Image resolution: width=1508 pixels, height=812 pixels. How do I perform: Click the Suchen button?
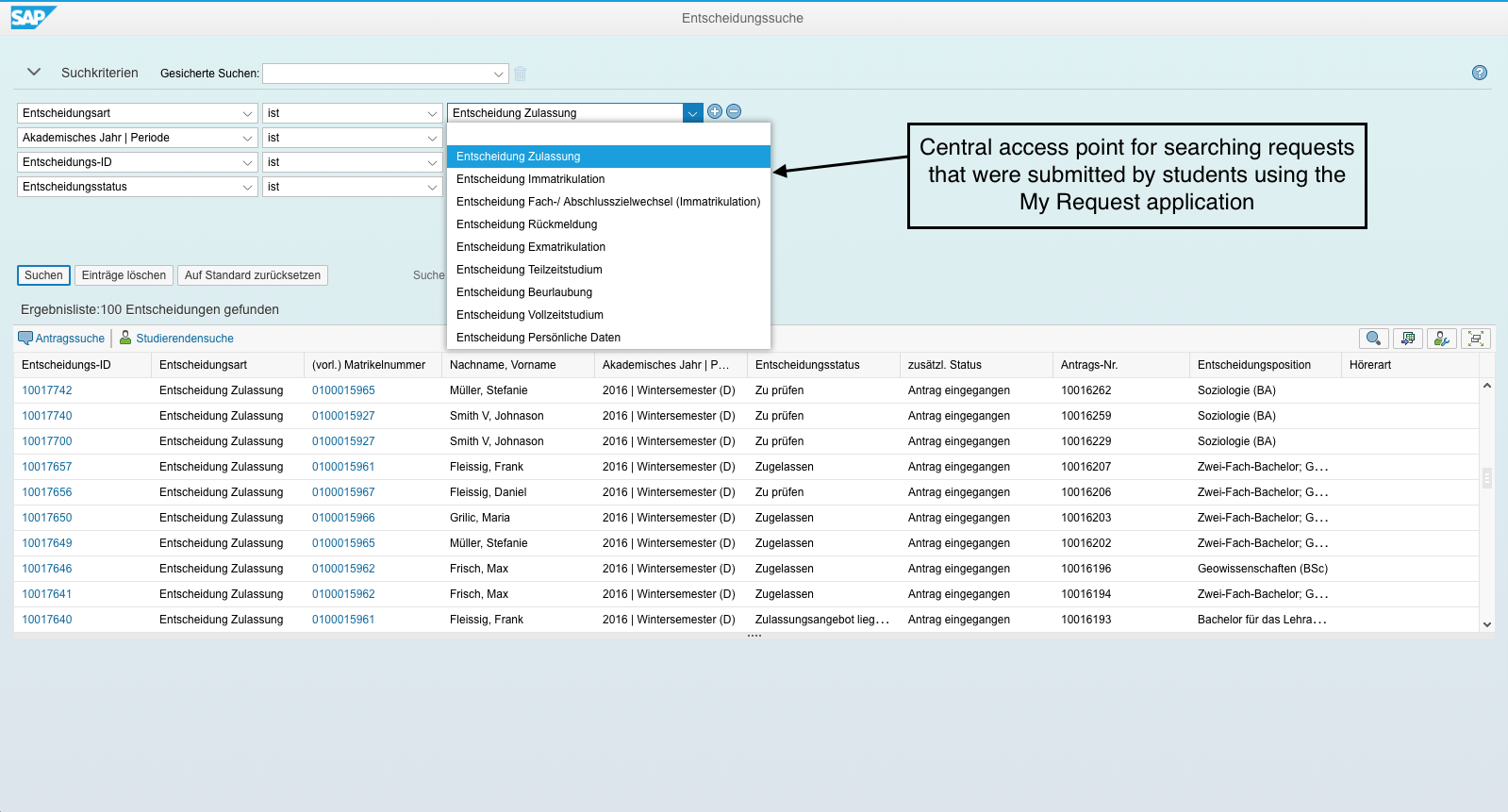coord(43,275)
